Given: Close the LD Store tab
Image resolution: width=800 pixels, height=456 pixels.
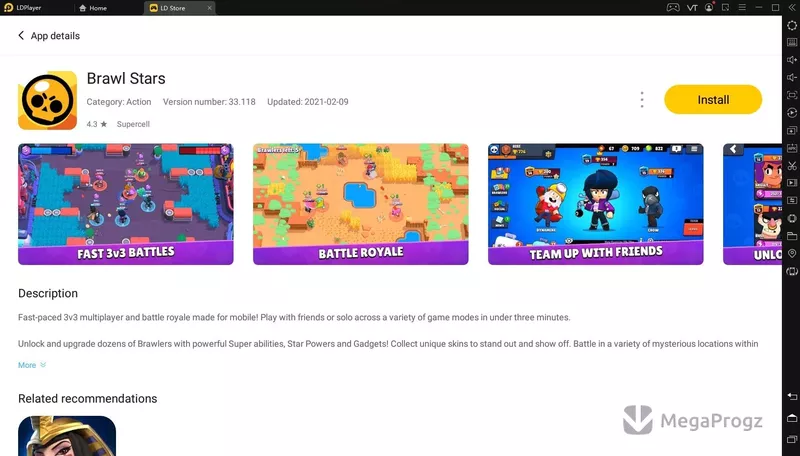Looking at the screenshot, I should pyautogui.click(x=209, y=8).
